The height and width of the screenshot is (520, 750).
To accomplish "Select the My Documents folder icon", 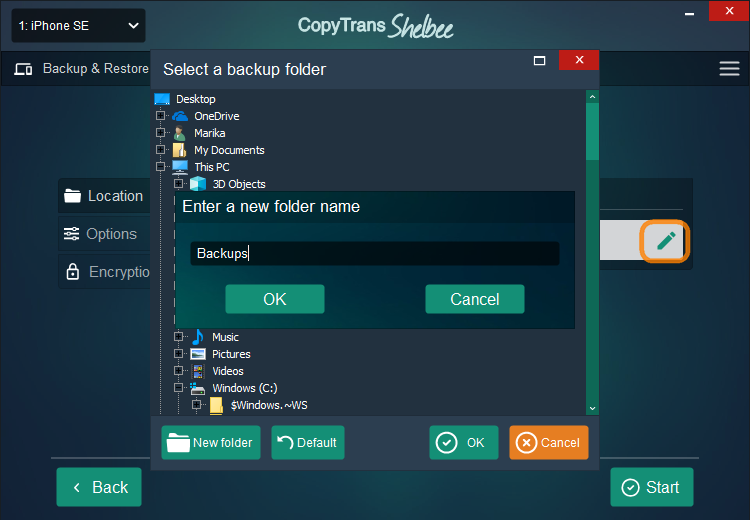I will click(x=179, y=150).
